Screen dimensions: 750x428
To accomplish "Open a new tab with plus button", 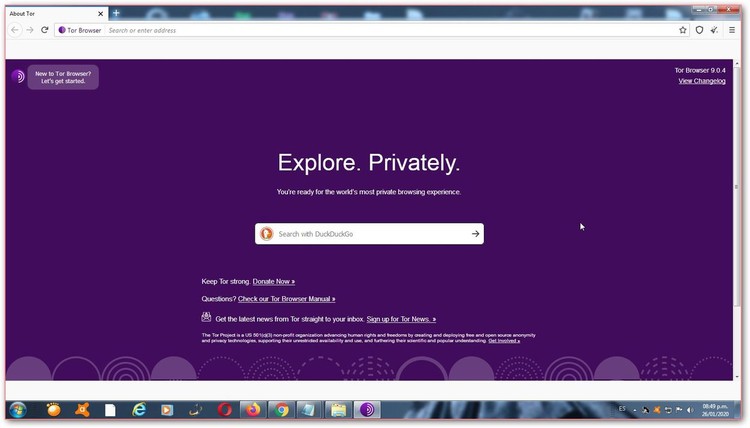I will click(x=116, y=13).
